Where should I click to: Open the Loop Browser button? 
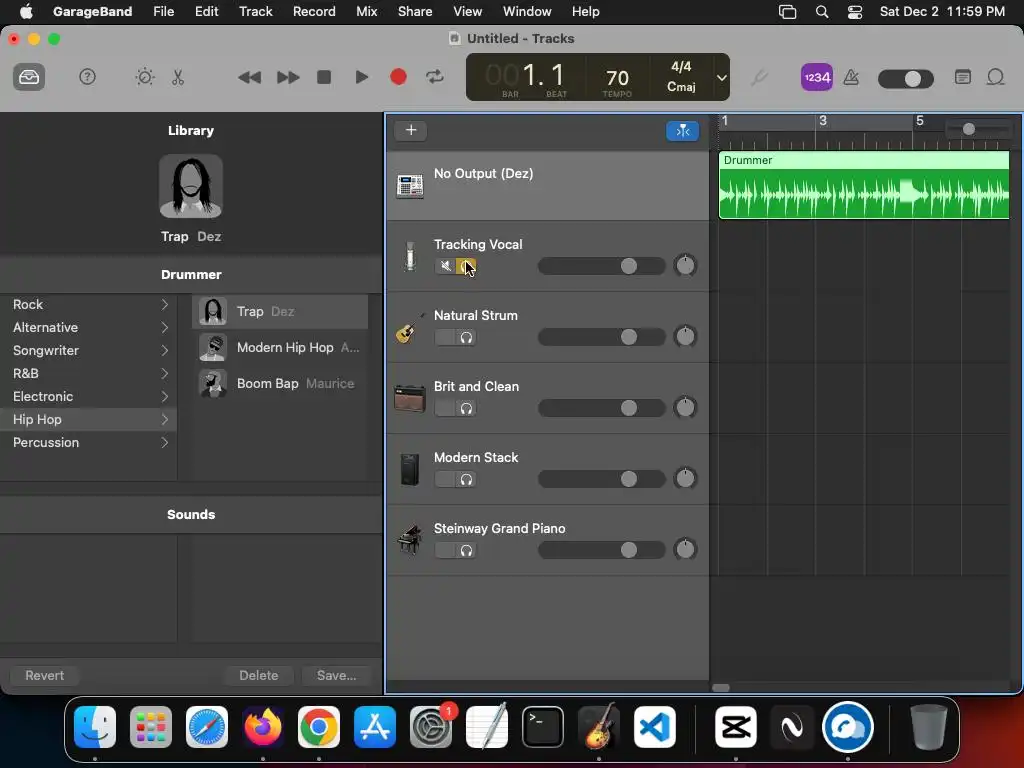995,77
